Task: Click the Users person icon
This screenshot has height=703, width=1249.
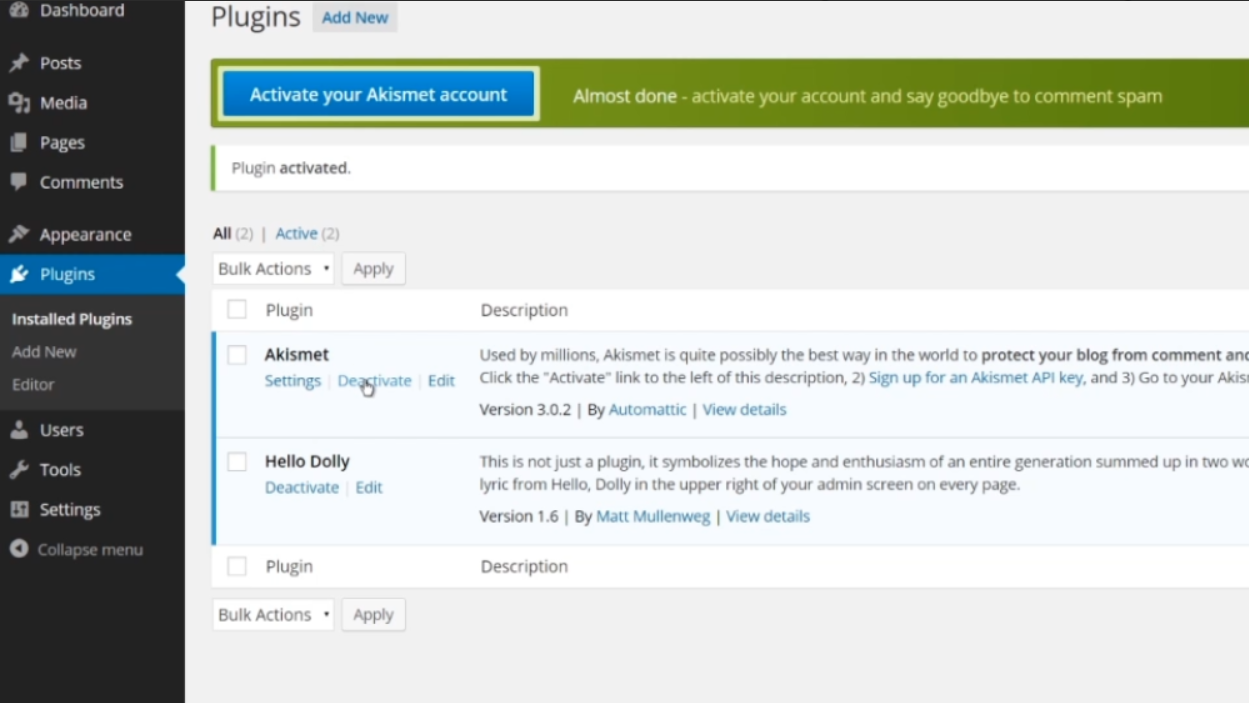Action: pyautogui.click(x=19, y=430)
